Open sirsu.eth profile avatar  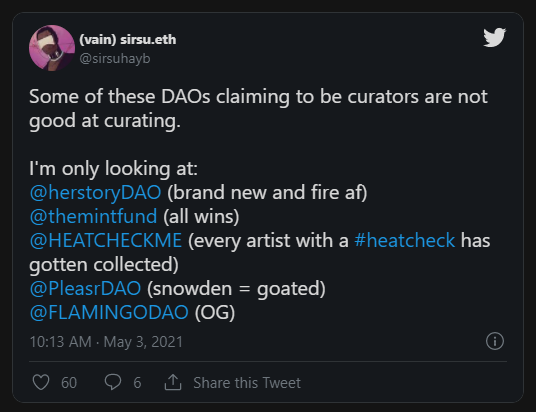(52, 48)
